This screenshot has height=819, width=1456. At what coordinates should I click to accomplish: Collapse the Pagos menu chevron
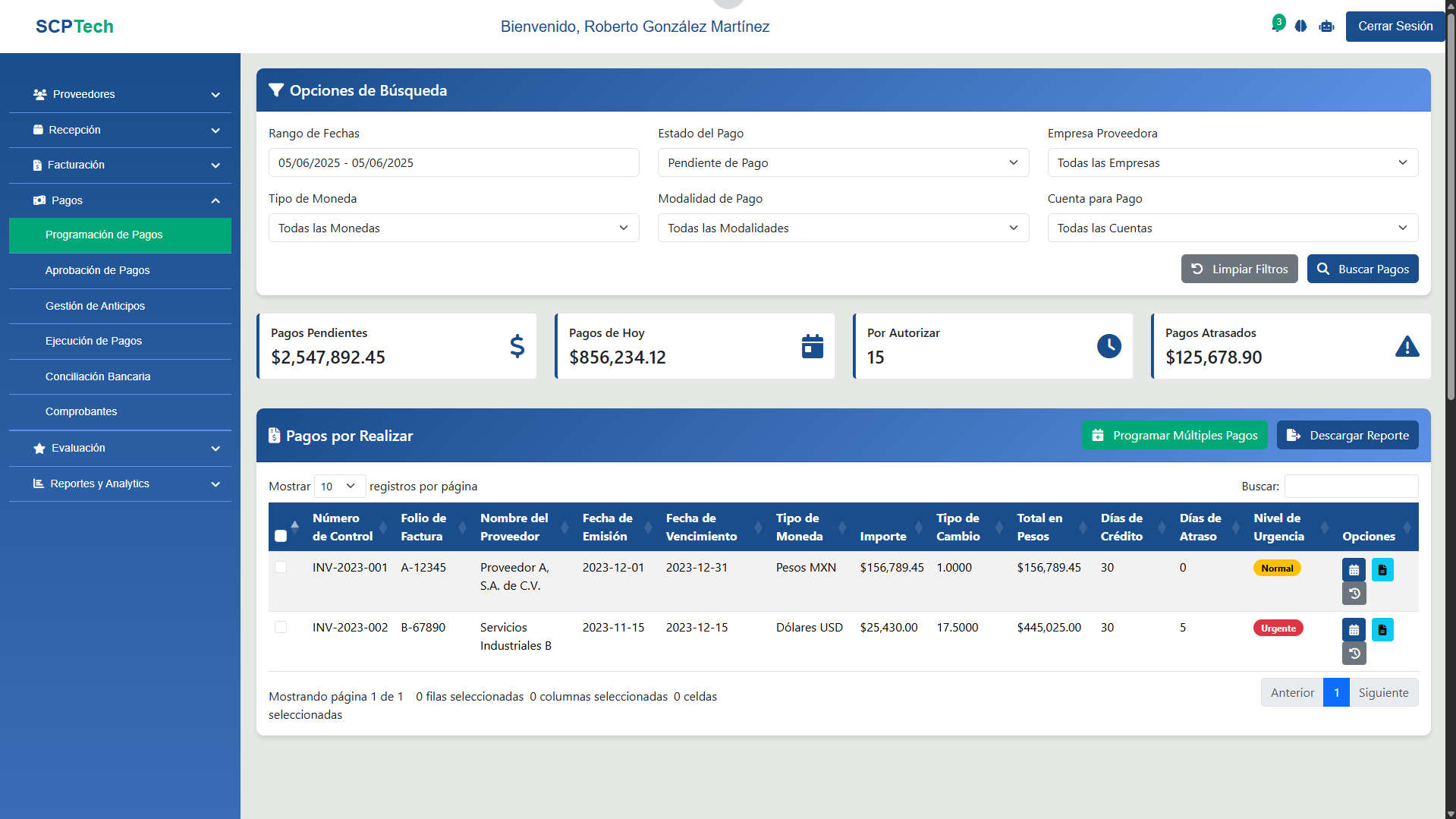coord(215,200)
